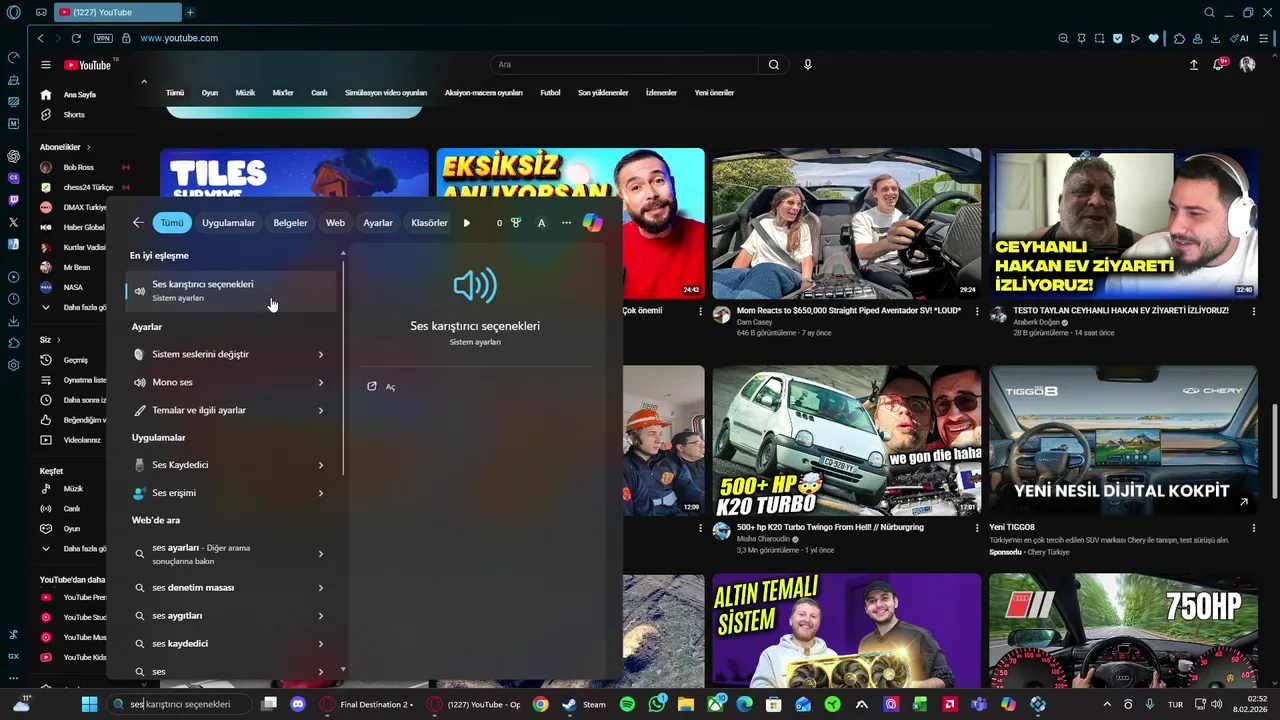Viewport: 1280px width, 720px height.
Task: Open Discord from the taskbar
Action: (x=297, y=704)
